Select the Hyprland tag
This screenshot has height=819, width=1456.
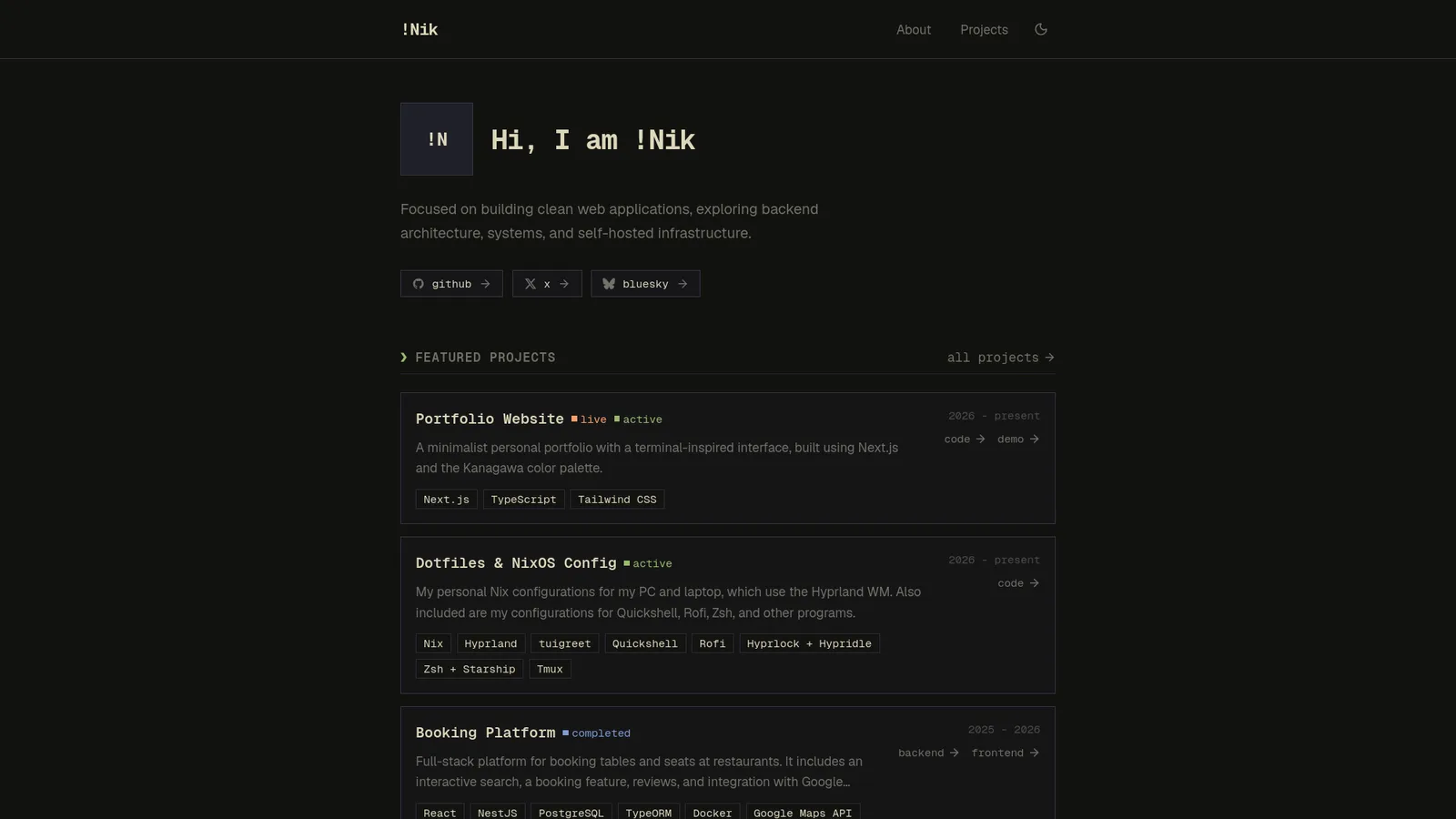click(490, 643)
